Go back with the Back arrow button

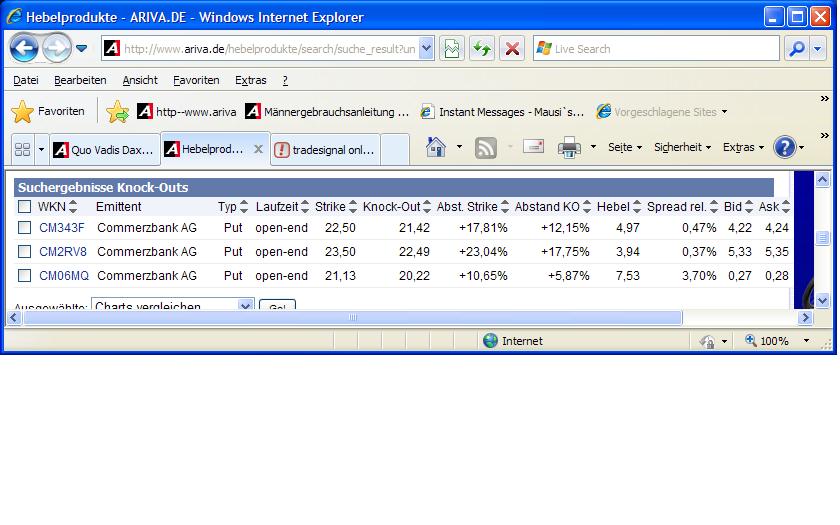24,48
